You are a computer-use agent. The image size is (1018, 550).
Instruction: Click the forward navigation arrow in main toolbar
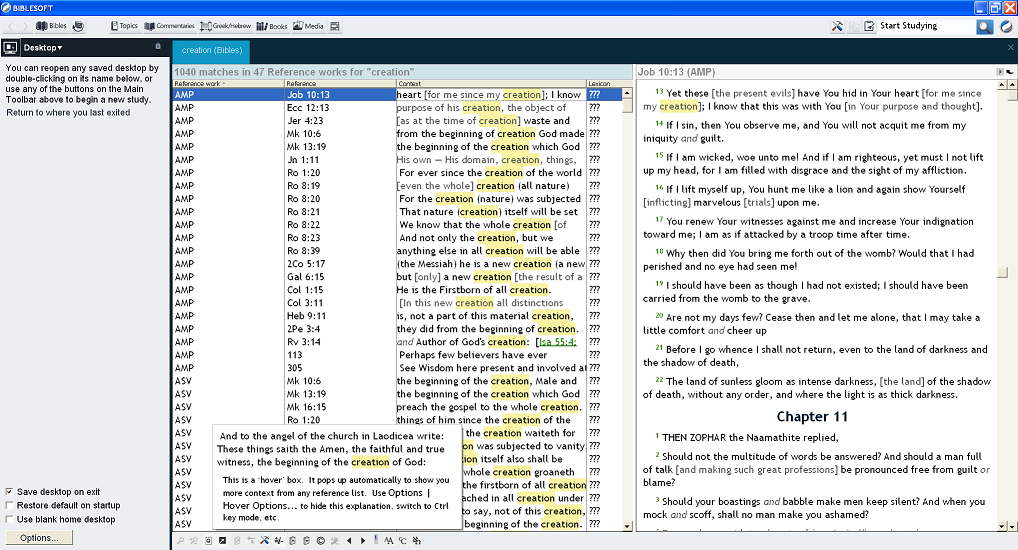pyautogui.click(x=25, y=26)
